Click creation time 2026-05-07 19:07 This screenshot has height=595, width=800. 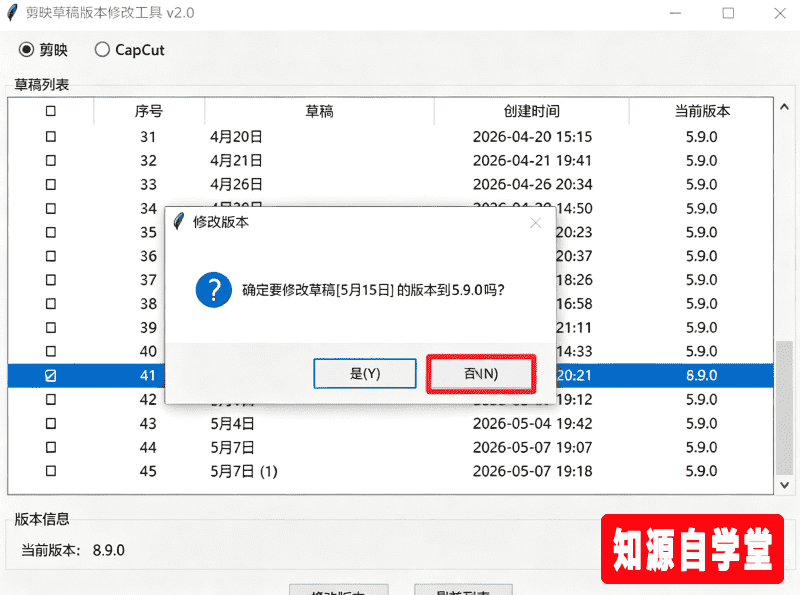pos(532,448)
